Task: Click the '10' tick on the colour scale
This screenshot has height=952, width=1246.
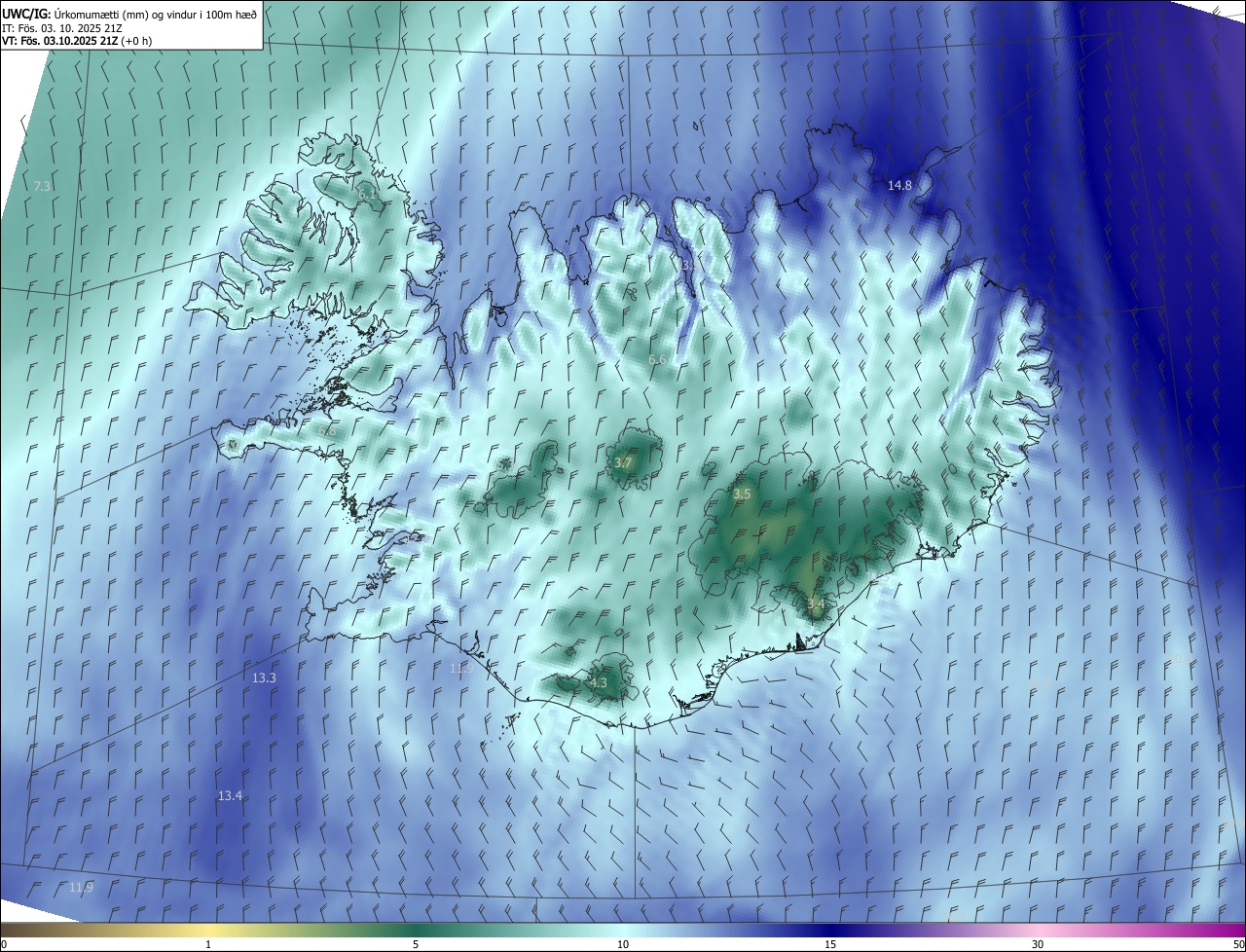Action: pyautogui.click(x=623, y=944)
